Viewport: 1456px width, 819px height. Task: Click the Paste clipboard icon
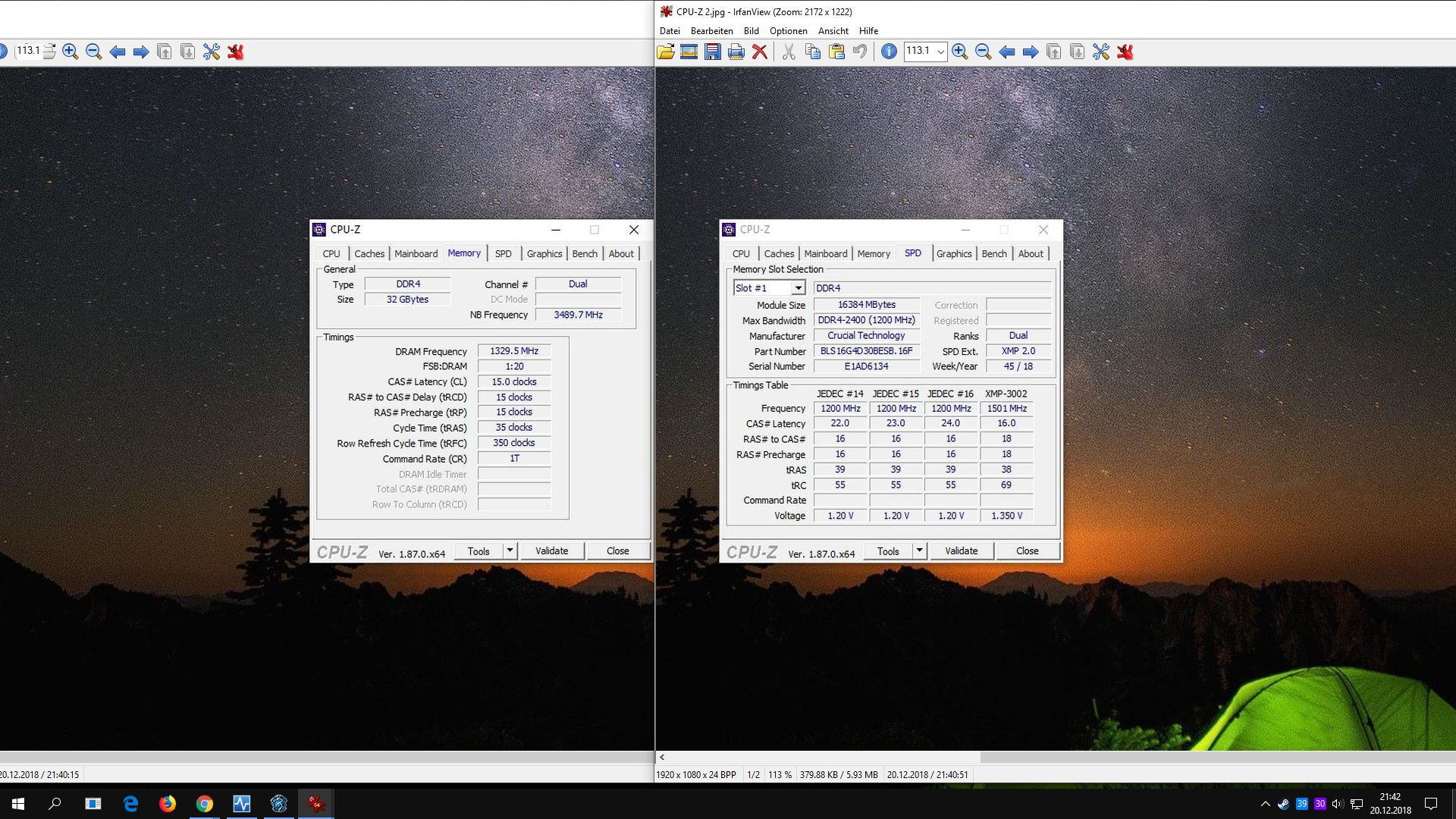pos(836,52)
